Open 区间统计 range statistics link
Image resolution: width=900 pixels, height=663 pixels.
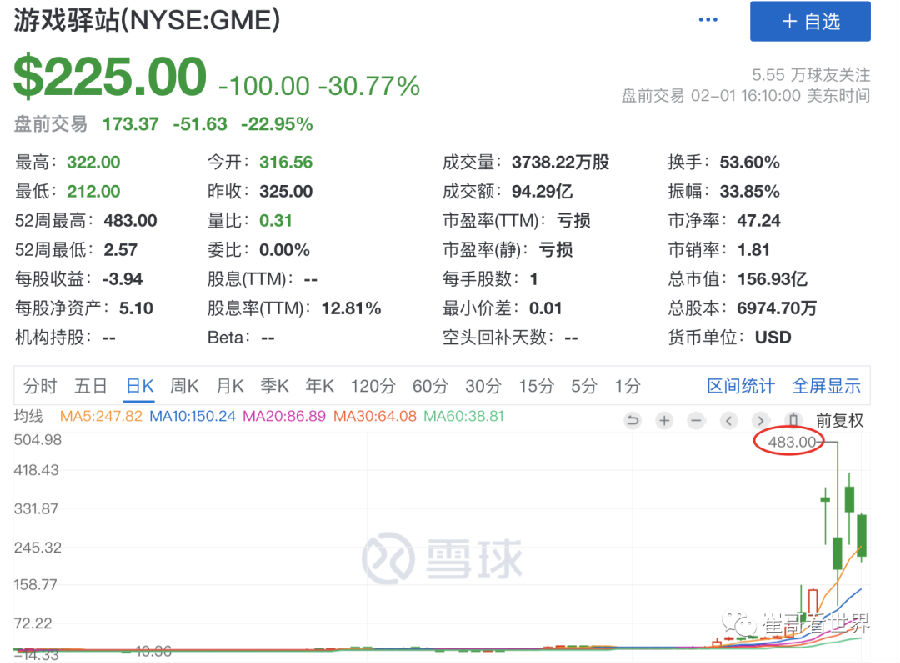[x=741, y=386]
